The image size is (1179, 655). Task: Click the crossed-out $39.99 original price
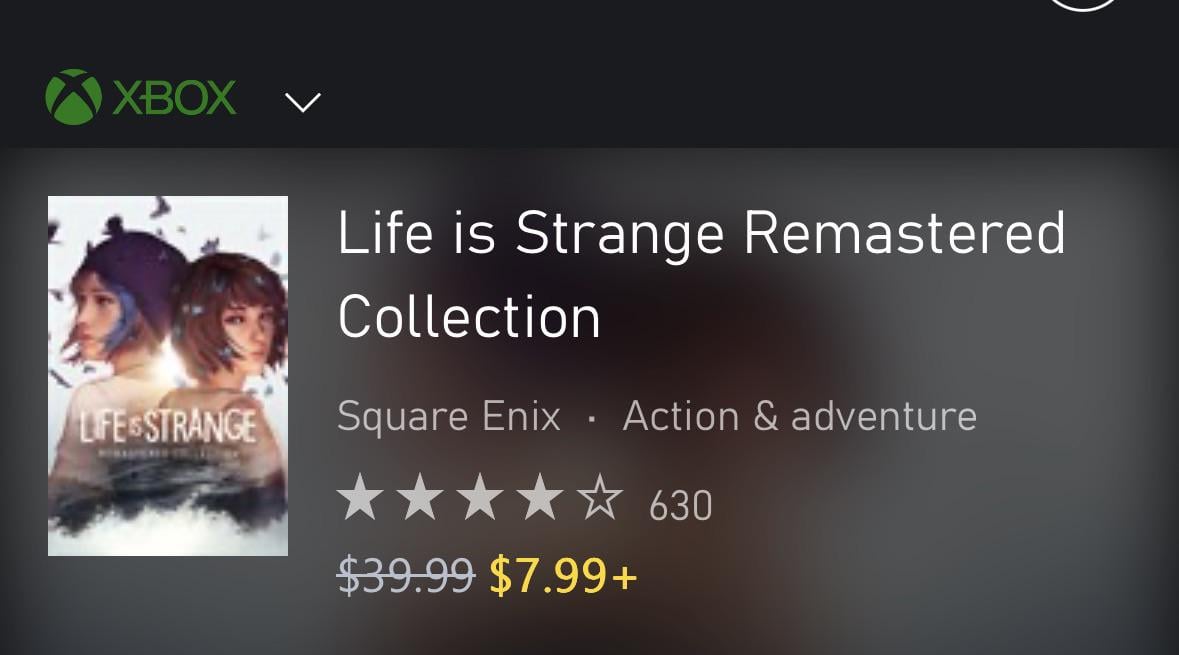(405, 575)
